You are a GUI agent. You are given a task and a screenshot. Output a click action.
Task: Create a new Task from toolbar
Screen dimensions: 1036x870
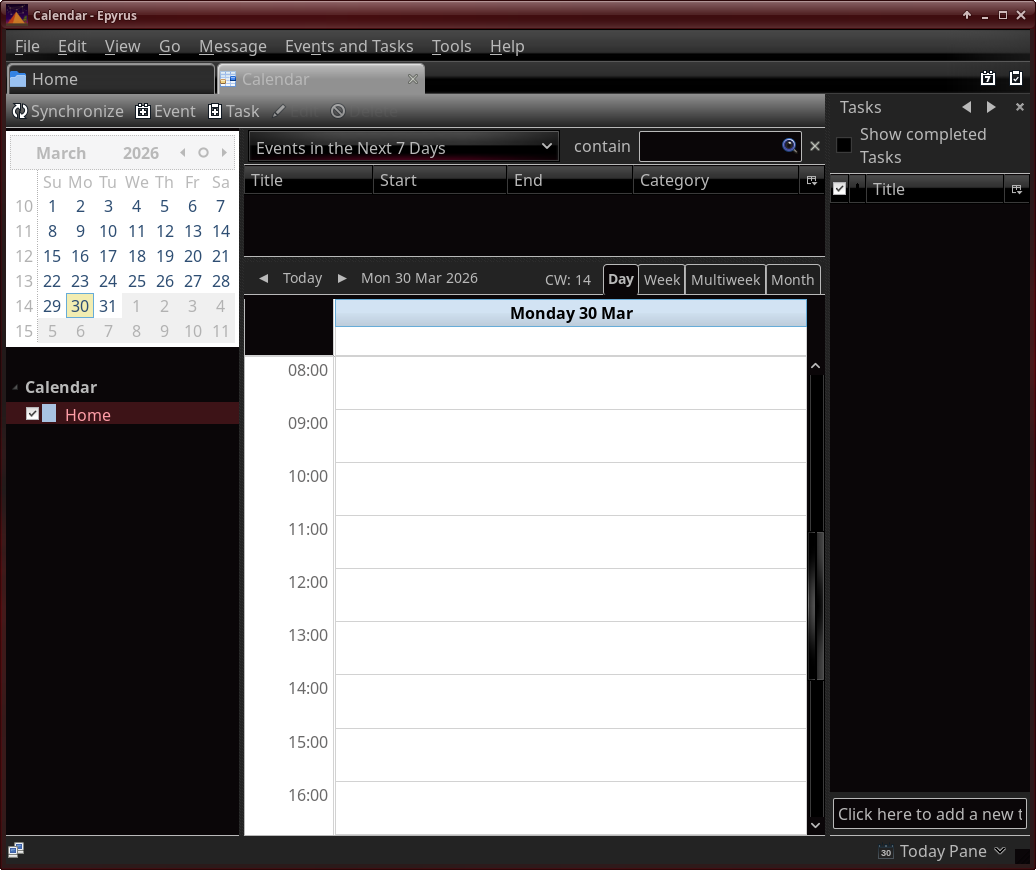click(215, 111)
